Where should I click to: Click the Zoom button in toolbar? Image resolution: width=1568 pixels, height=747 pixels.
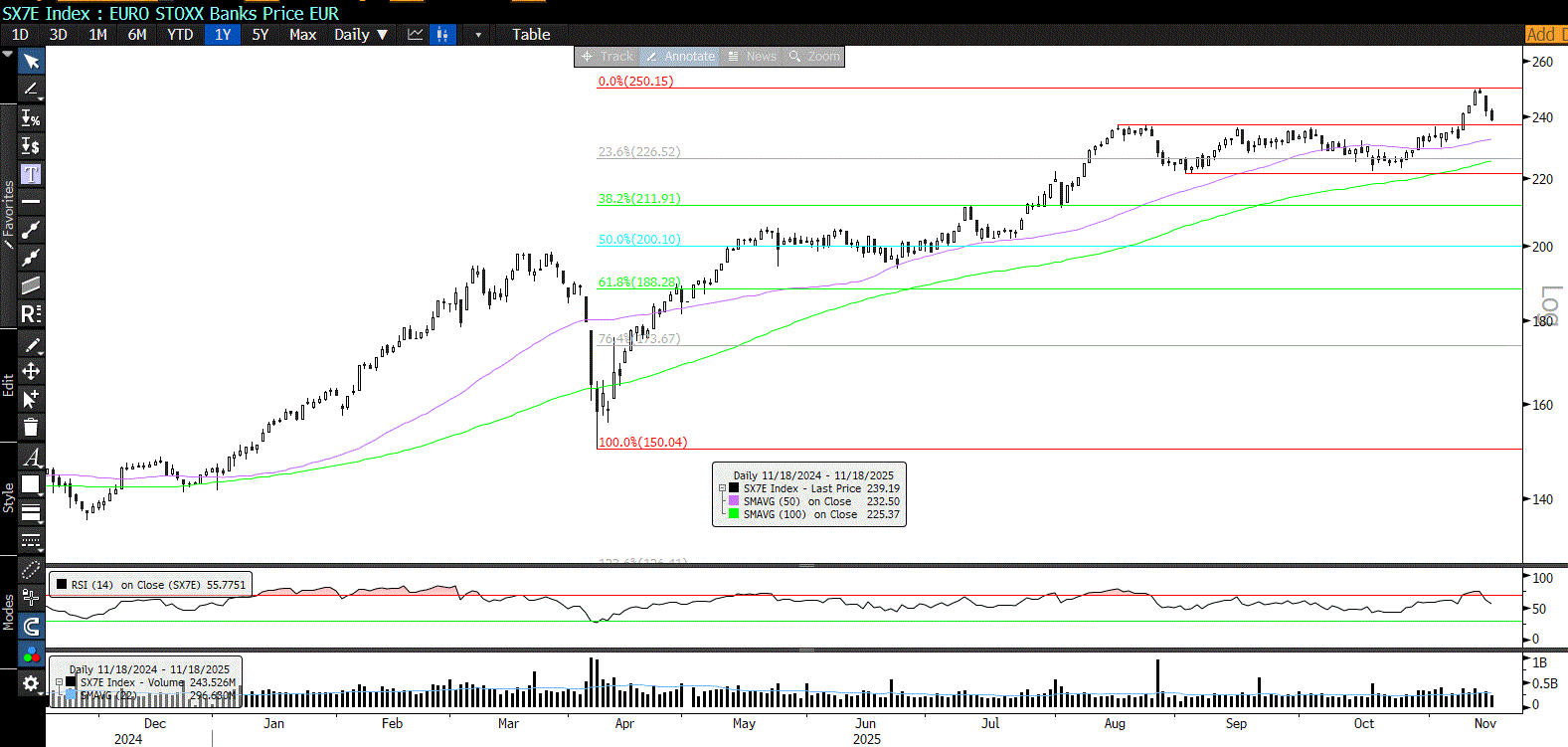click(814, 57)
